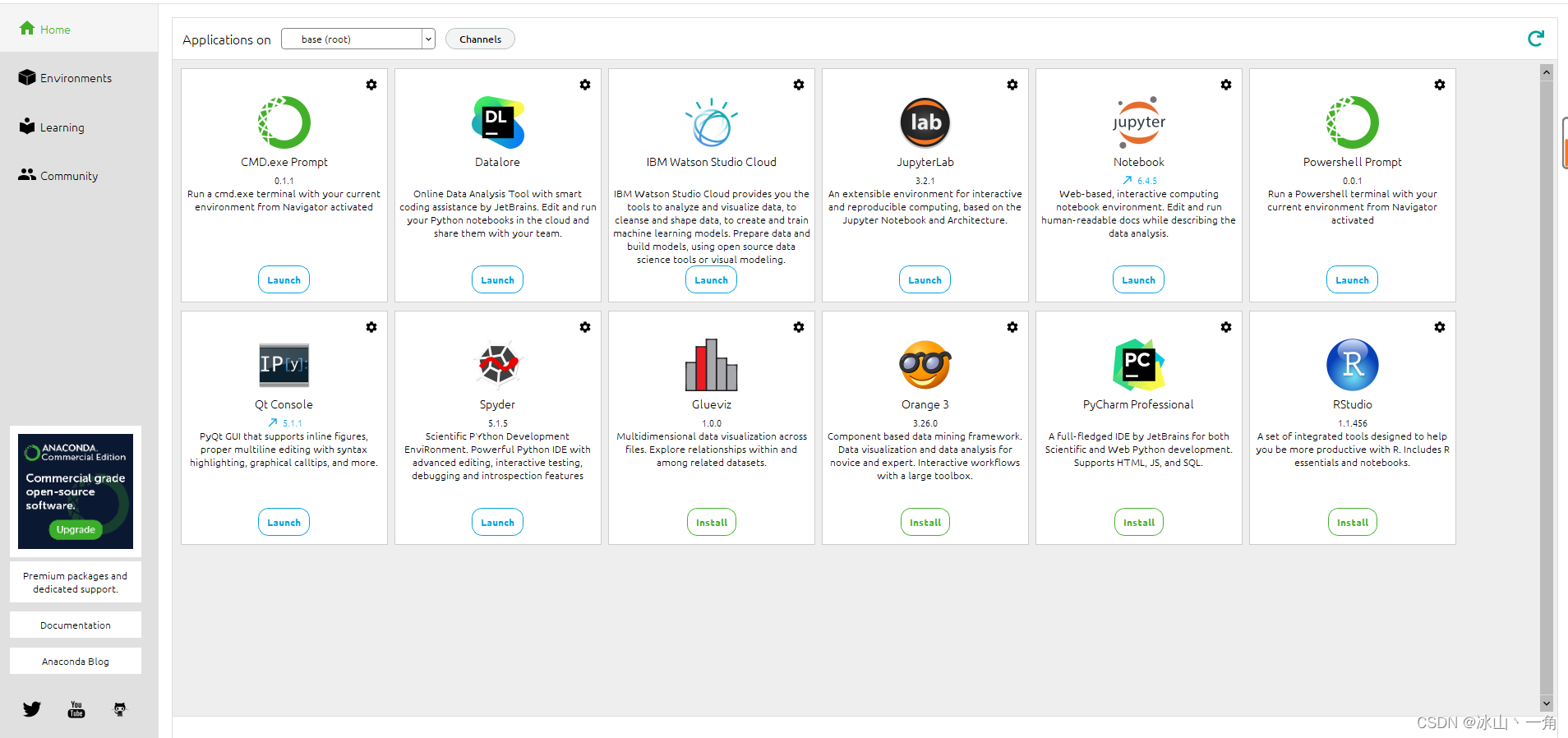Click the Datalore DL app icon
The image size is (1568, 738).
click(x=498, y=122)
